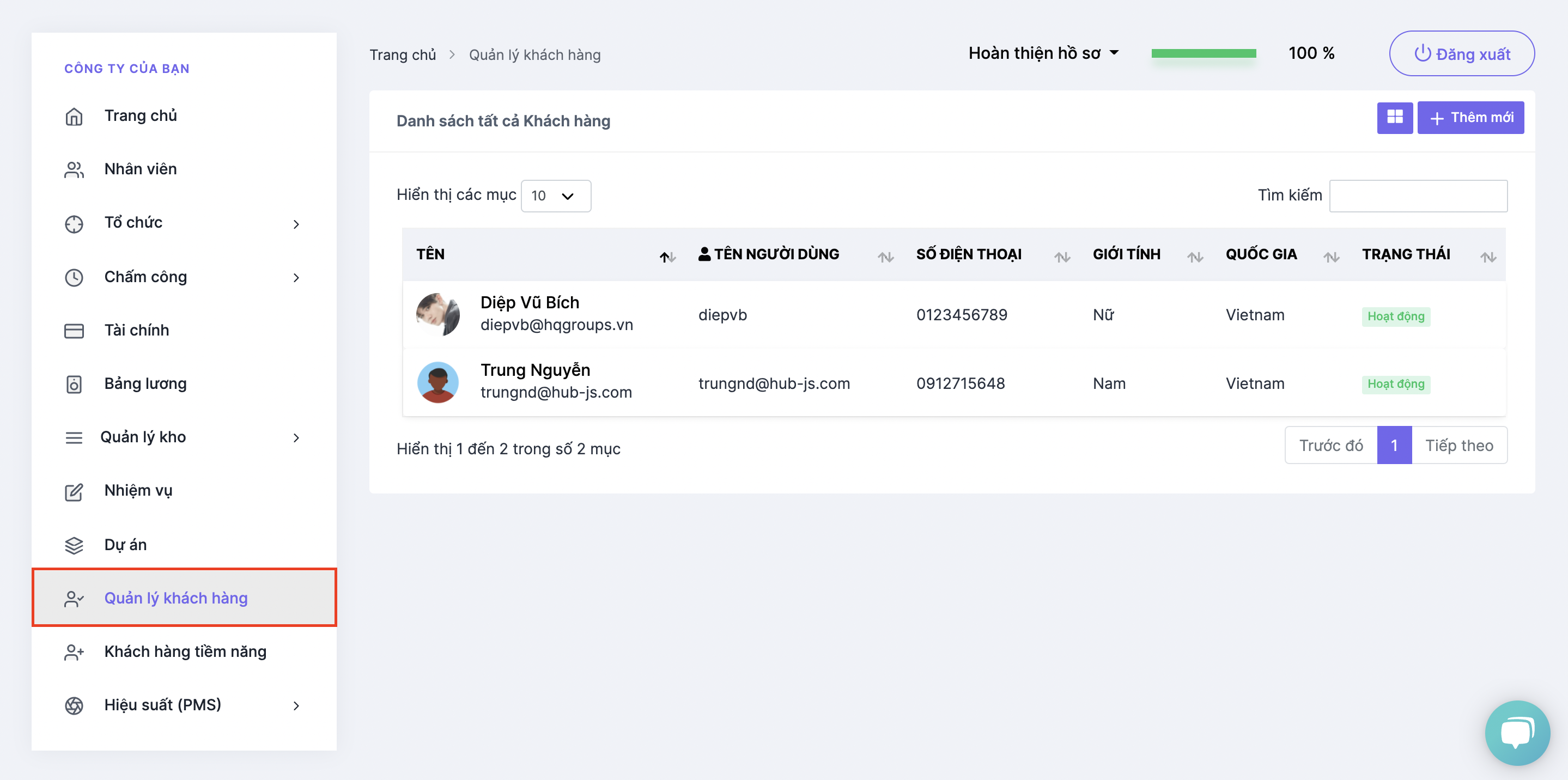1568x780 pixels.
Task: Open the chat widget bubble
Action: click(x=1517, y=732)
